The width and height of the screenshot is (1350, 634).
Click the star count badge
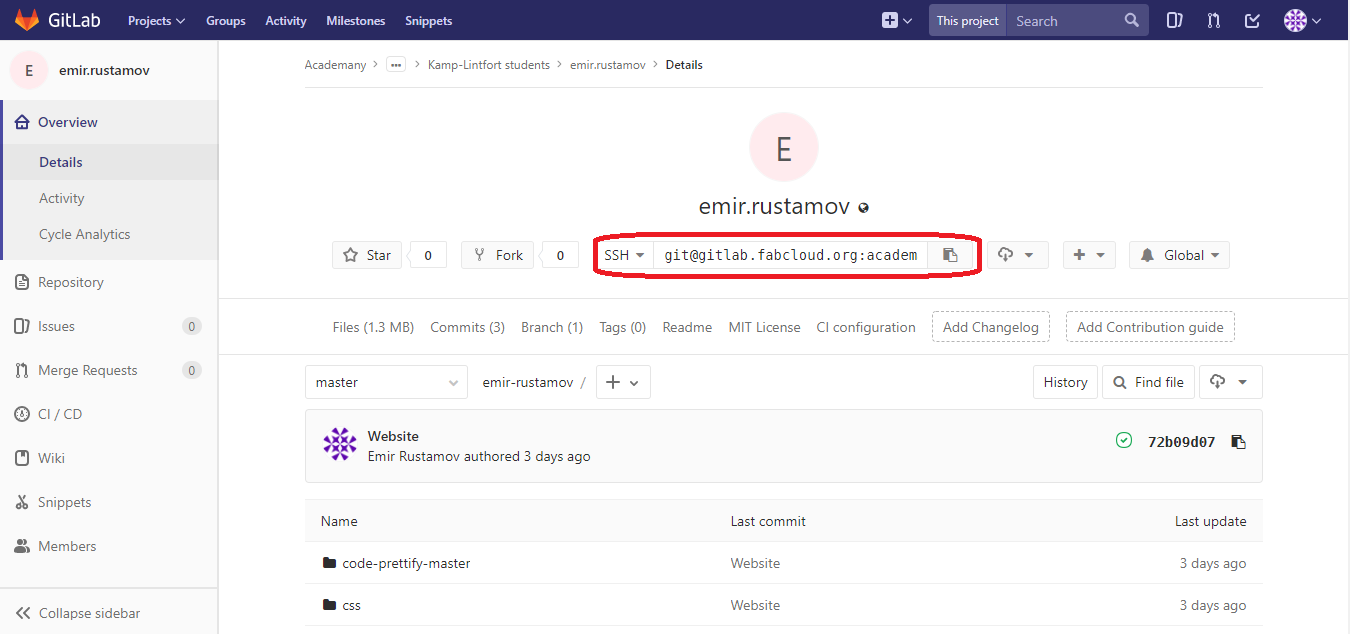428,255
